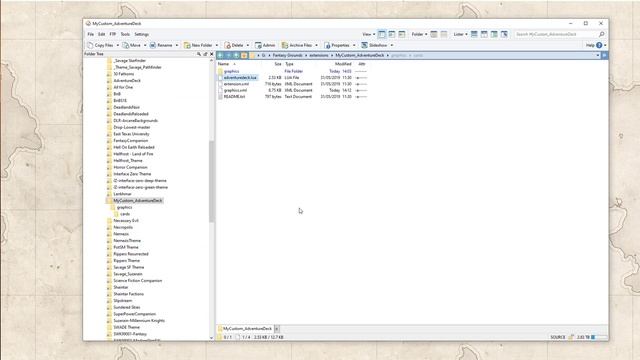Expand the Move dropdown arrow
Screen dimensions: 640x360
[145, 45]
